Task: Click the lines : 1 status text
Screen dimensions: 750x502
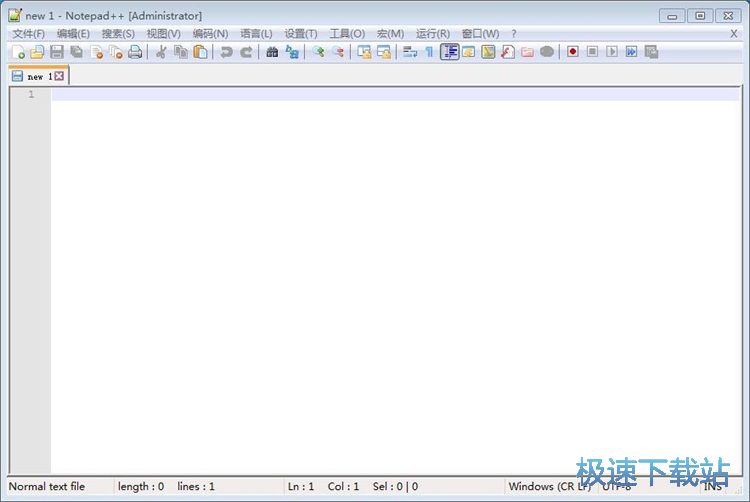Action: [x=196, y=486]
